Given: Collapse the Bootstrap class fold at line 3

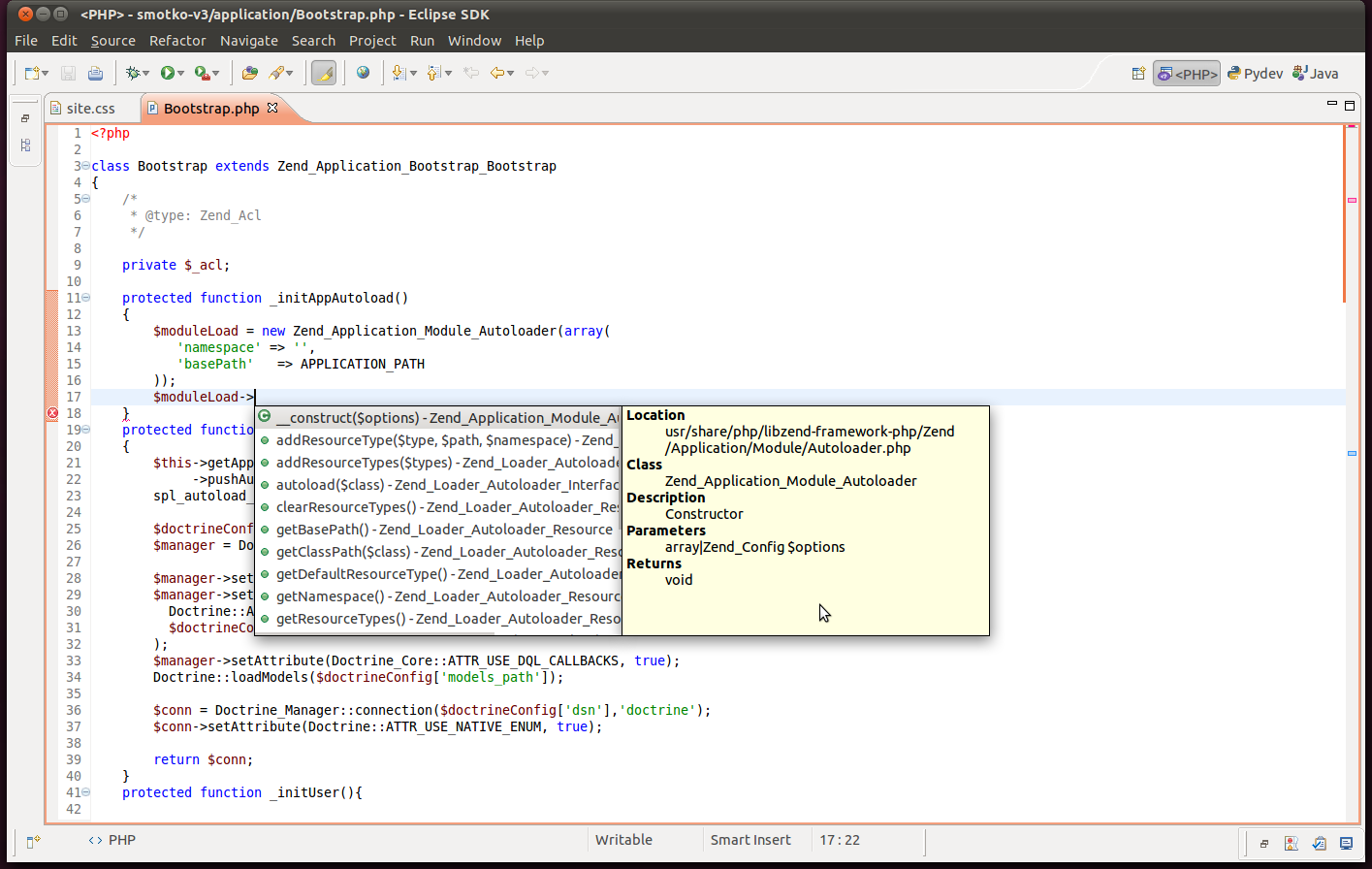Looking at the screenshot, I should pyautogui.click(x=86, y=166).
